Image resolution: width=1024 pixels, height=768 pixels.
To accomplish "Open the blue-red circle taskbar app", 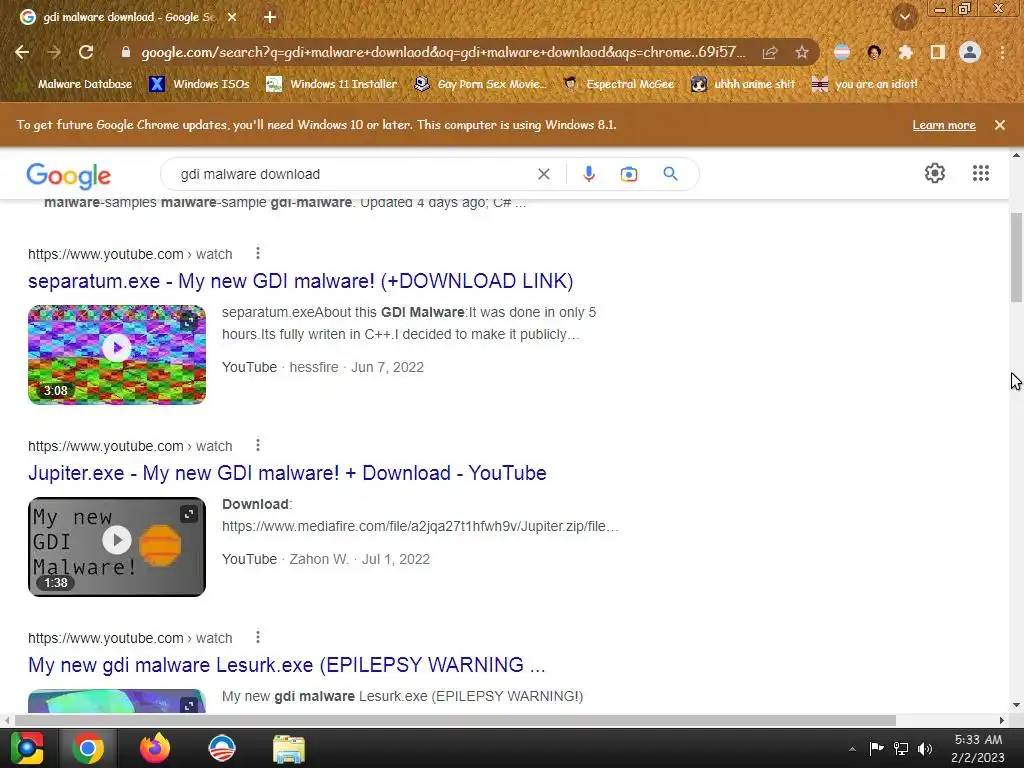I will [x=221, y=748].
